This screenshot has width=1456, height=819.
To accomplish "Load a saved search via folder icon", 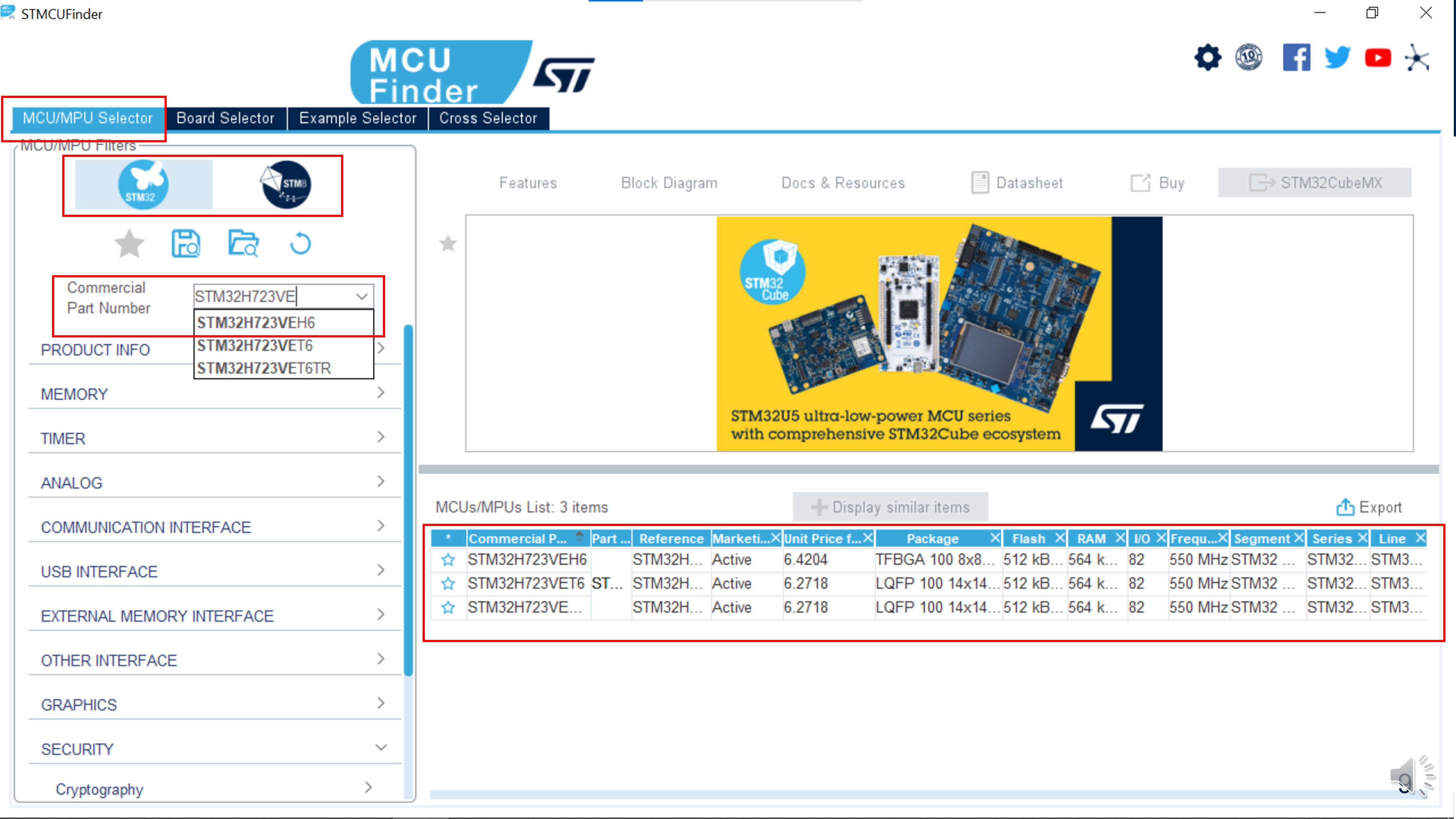I will pos(244,244).
